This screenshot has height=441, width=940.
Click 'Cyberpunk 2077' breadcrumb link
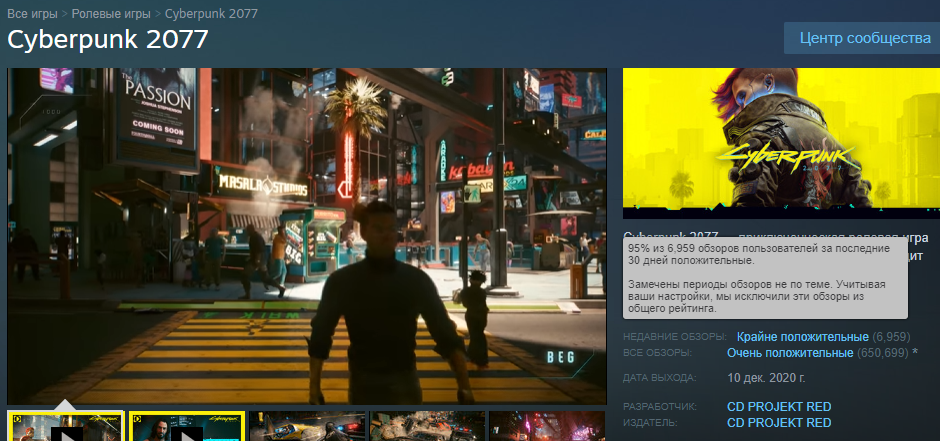pos(210,15)
